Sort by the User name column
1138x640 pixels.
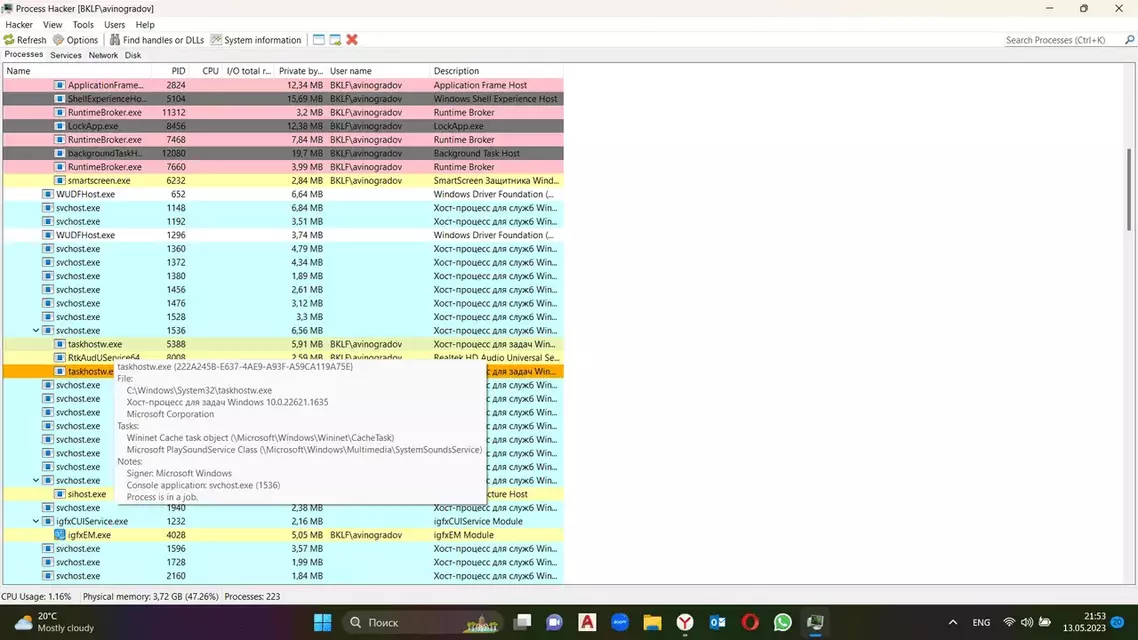tap(378, 71)
